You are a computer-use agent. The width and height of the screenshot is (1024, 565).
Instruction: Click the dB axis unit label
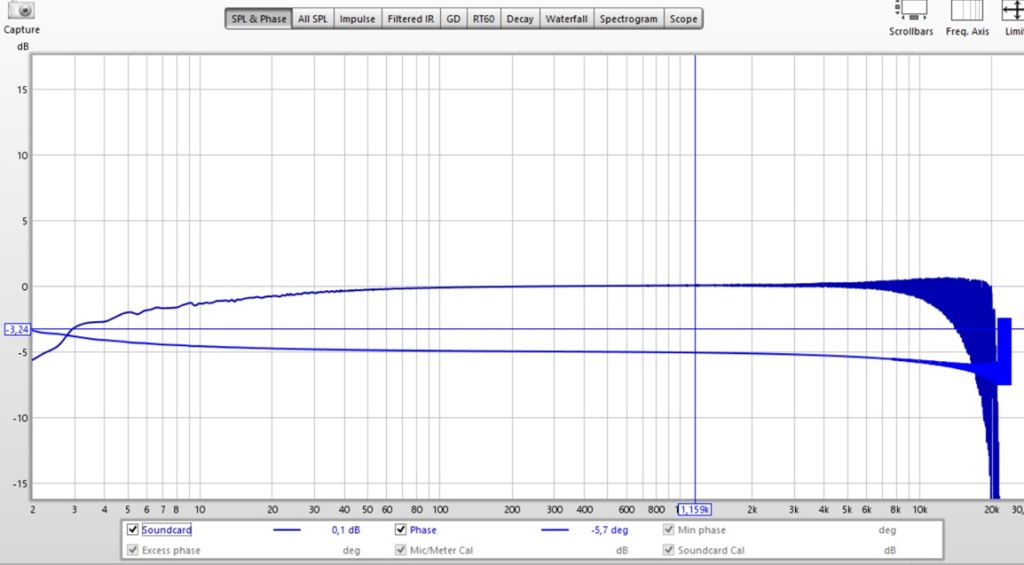[x=23, y=46]
